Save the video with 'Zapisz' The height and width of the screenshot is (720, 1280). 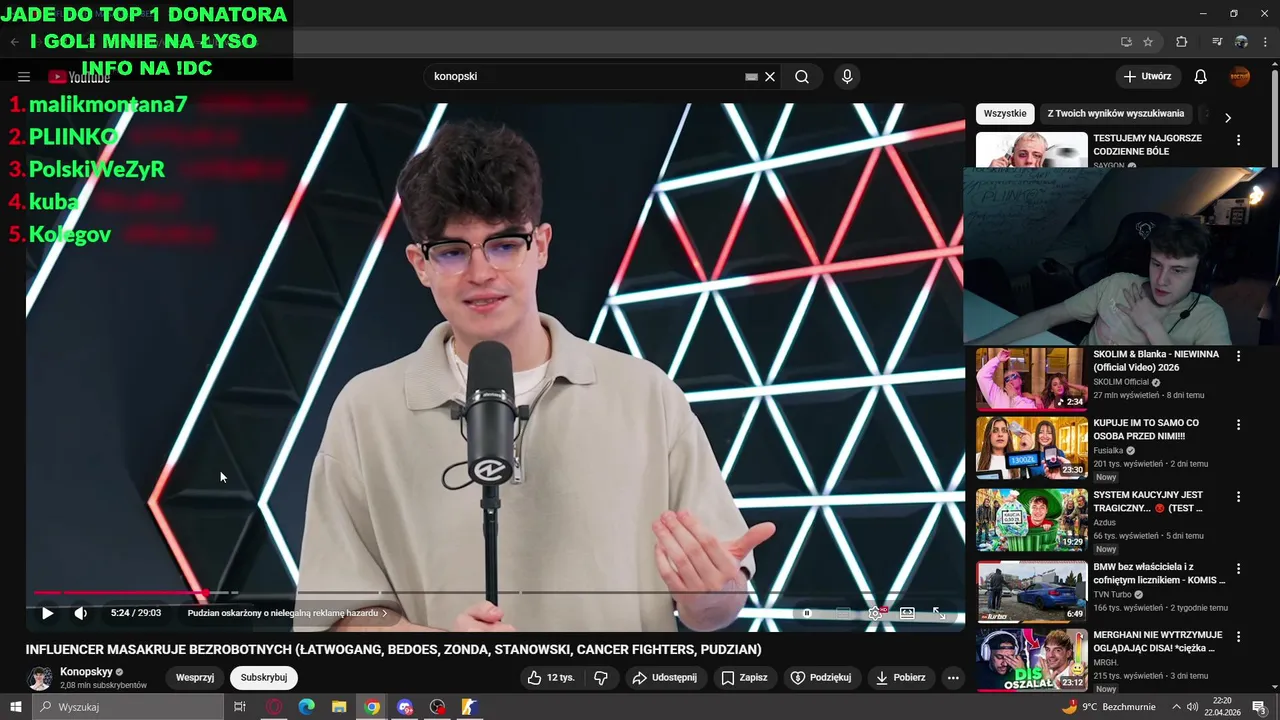(x=745, y=678)
